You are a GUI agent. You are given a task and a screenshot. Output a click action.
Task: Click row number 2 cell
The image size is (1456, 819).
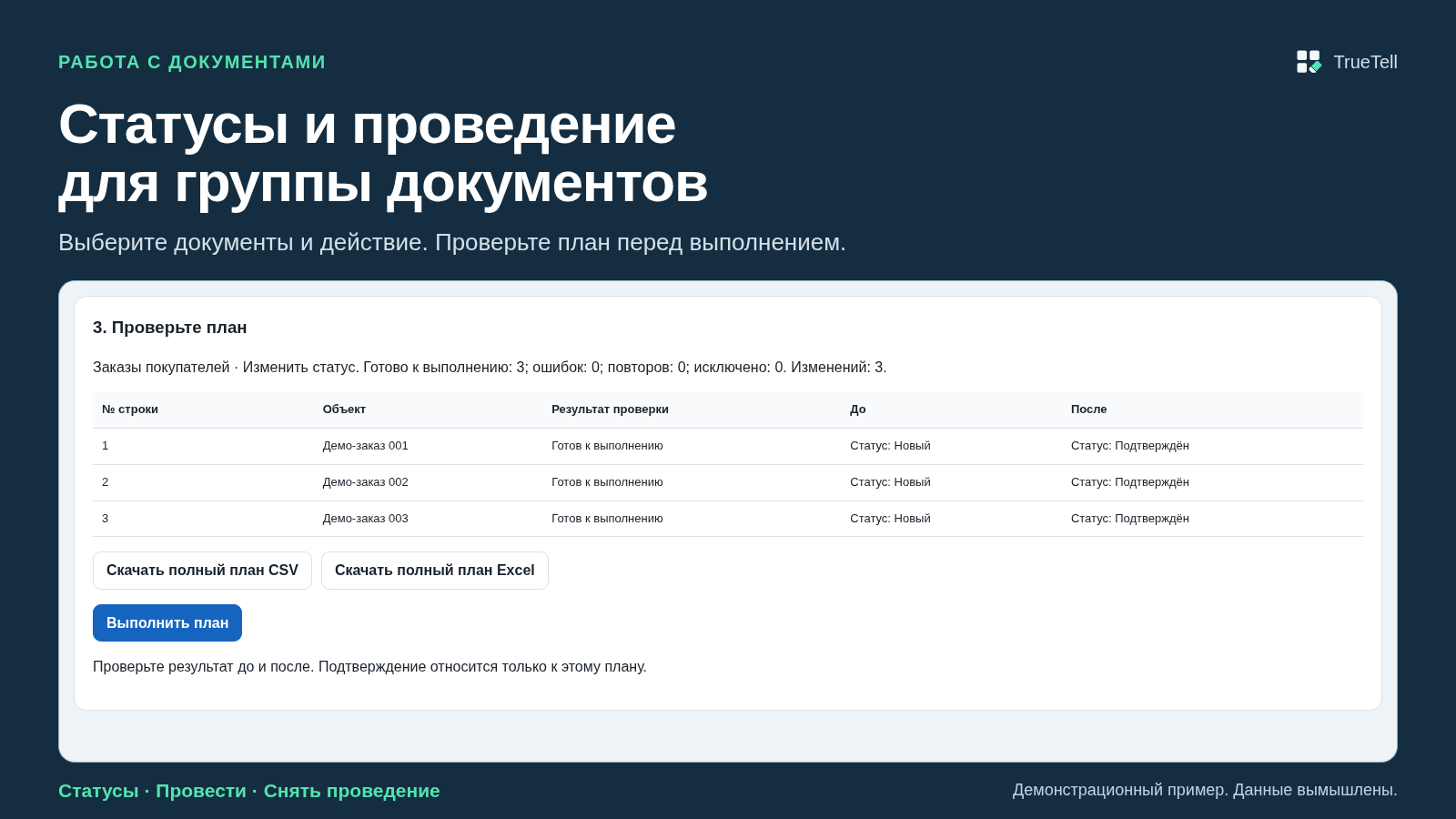coord(106,482)
